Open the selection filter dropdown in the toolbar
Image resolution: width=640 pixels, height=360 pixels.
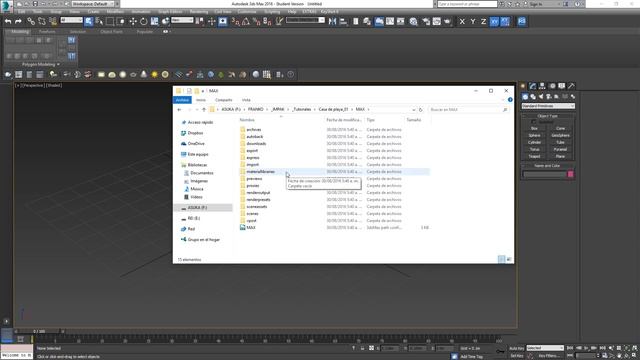pos(71,20)
